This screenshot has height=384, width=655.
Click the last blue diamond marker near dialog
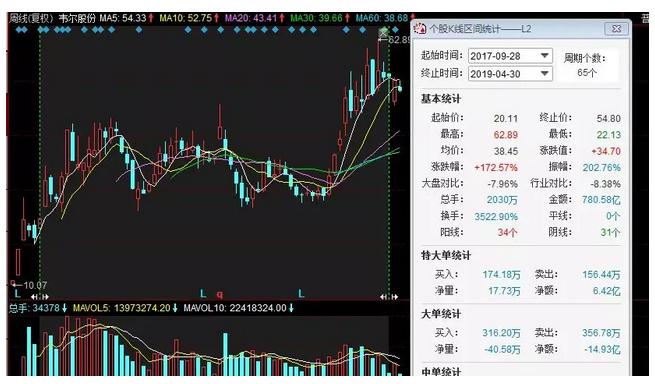click(395, 30)
